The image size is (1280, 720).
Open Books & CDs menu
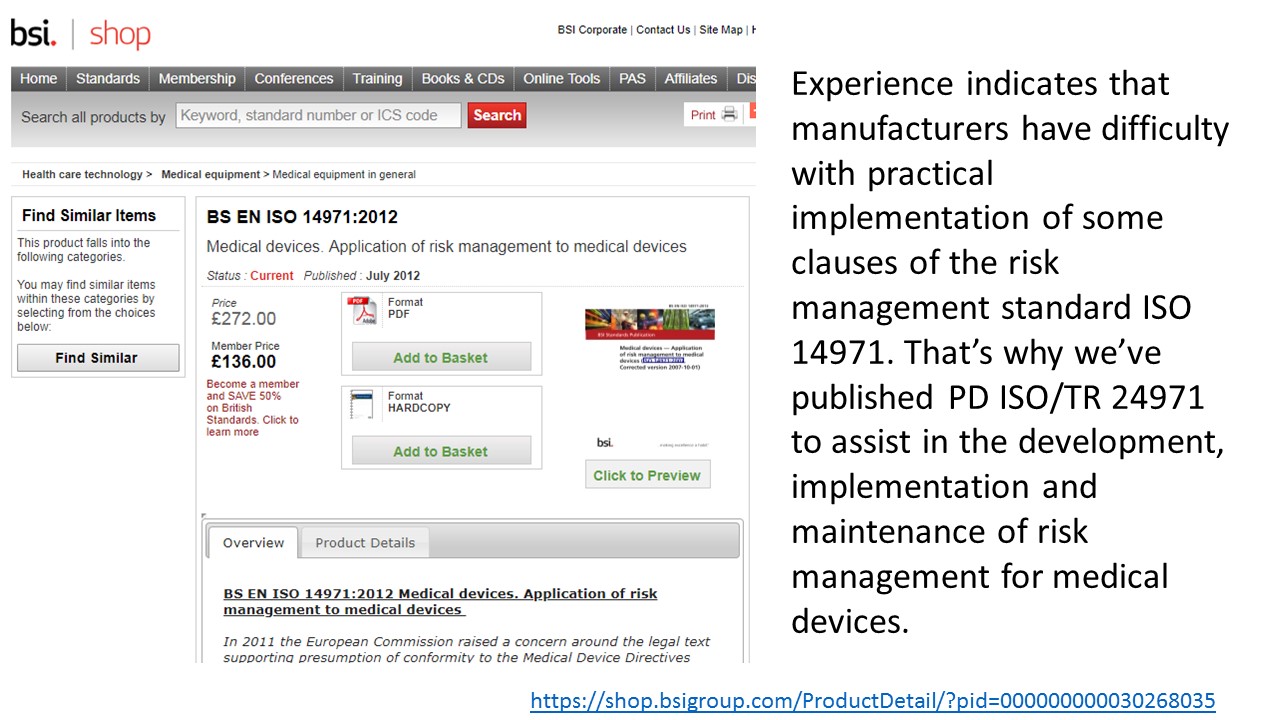pos(463,79)
